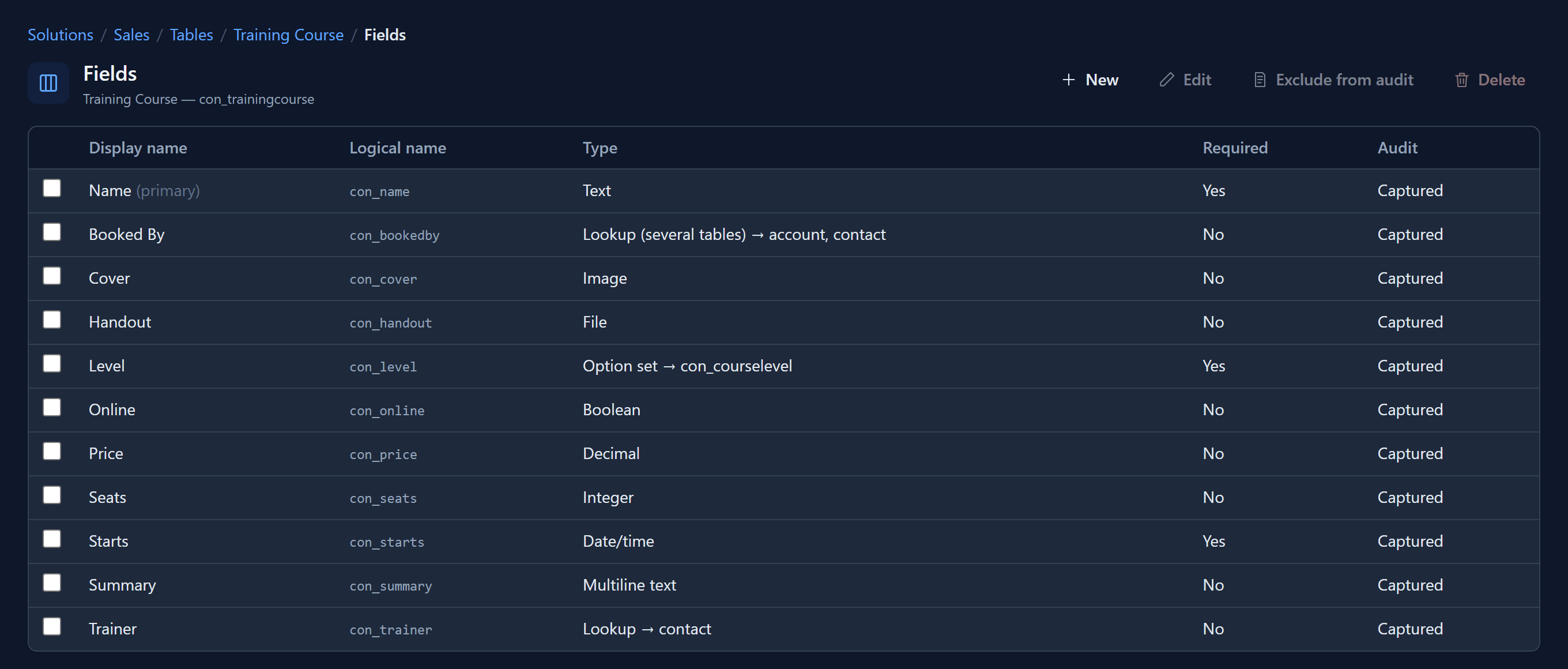Click the Seats display name
This screenshot has height=669, width=1568.
coord(107,497)
